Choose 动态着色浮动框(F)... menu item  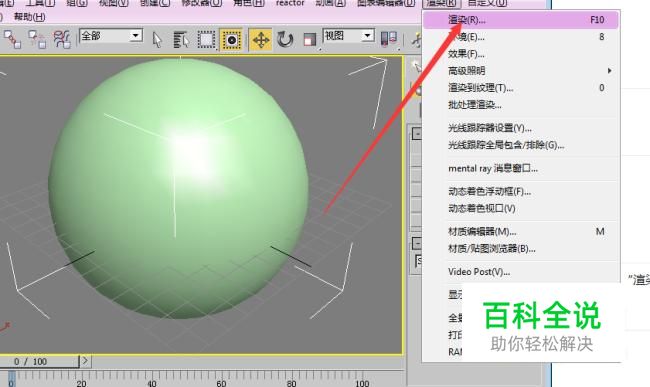point(521,191)
